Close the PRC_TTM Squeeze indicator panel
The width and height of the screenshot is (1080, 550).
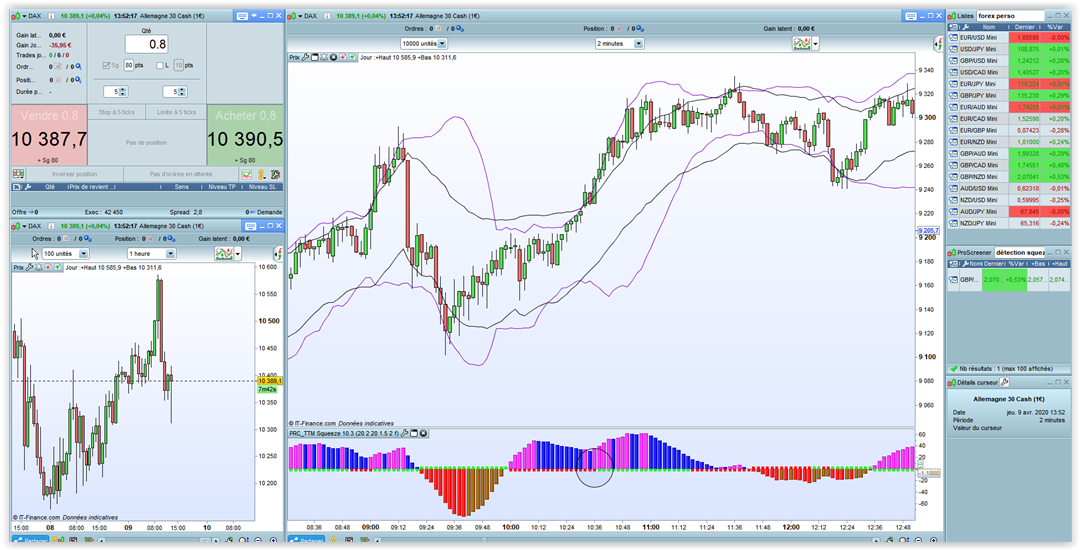(424, 434)
